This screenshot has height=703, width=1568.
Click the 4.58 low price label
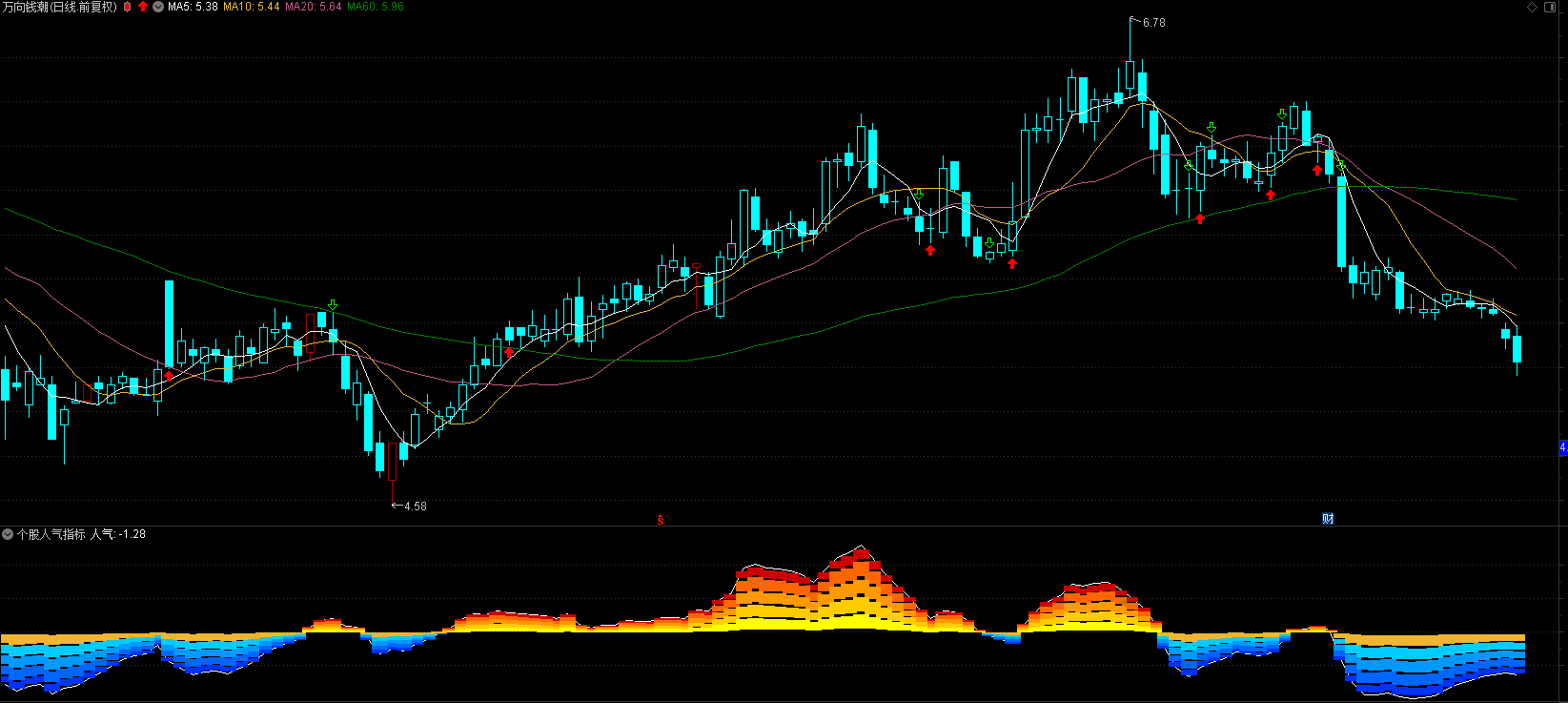[415, 507]
